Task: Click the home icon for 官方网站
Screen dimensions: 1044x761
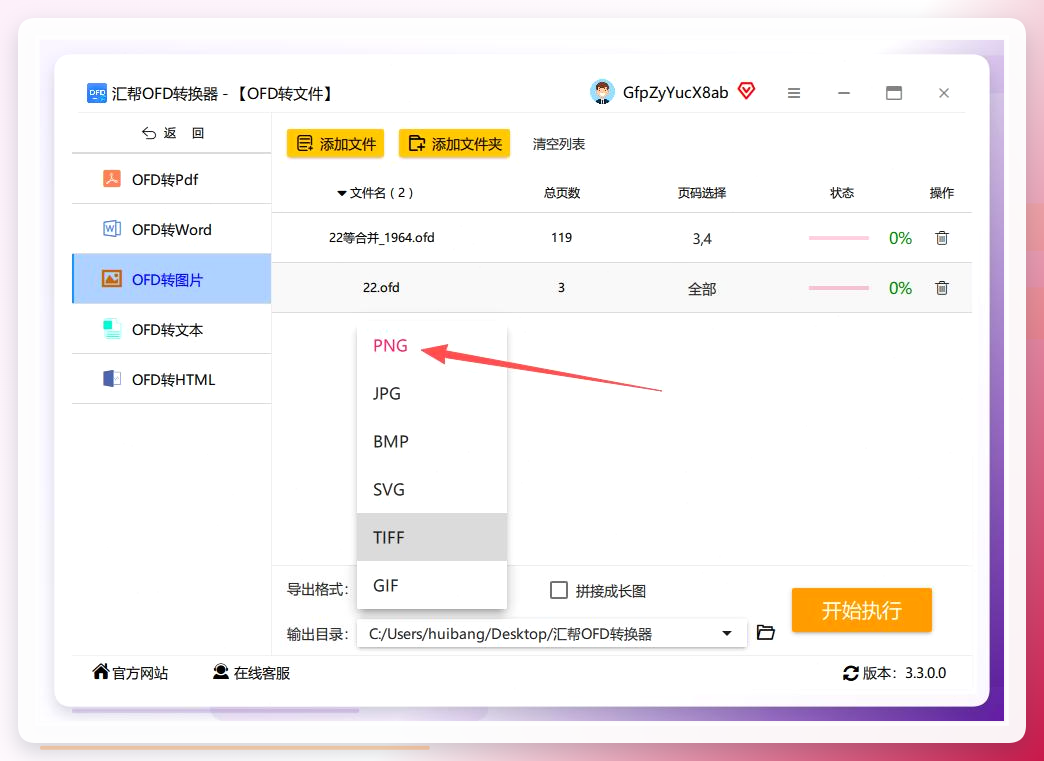Action: pyautogui.click(x=101, y=671)
